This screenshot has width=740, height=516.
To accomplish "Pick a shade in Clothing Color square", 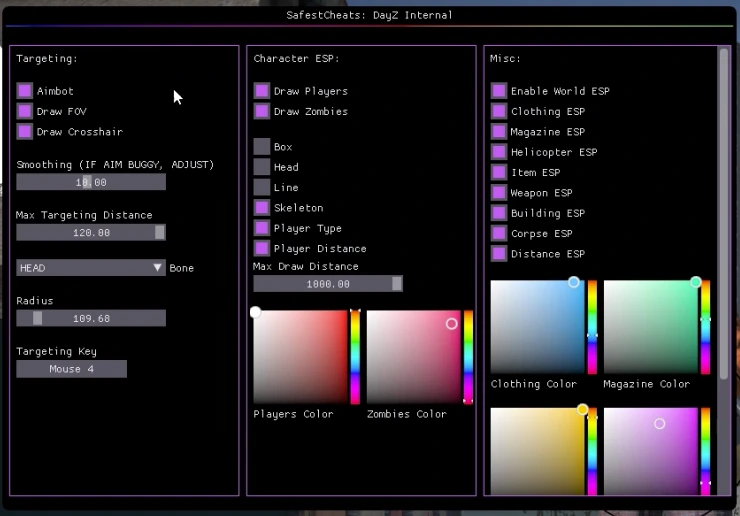I will tap(538, 327).
